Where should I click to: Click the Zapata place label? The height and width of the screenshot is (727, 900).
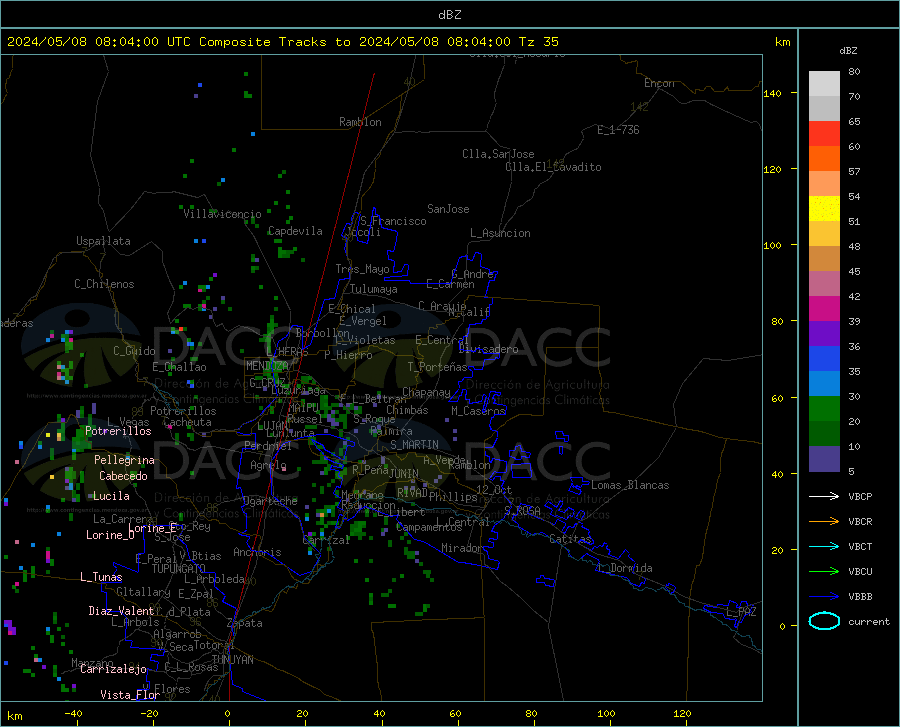tap(245, 623)
